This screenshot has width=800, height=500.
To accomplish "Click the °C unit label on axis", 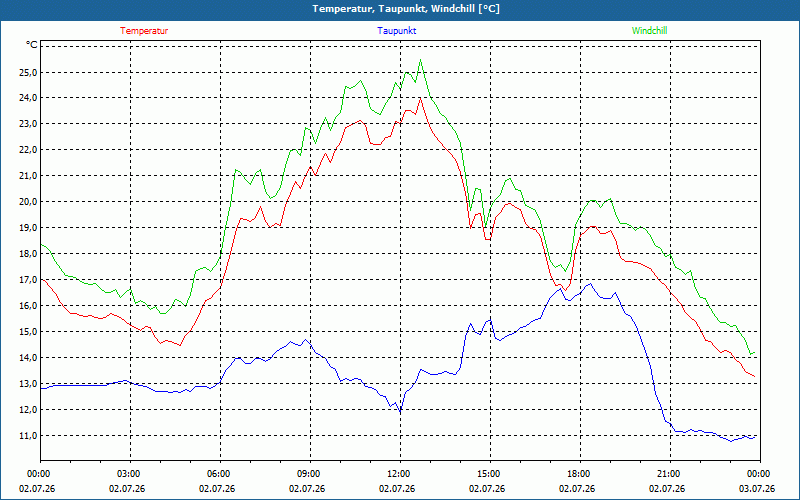I will pos(32,45).
